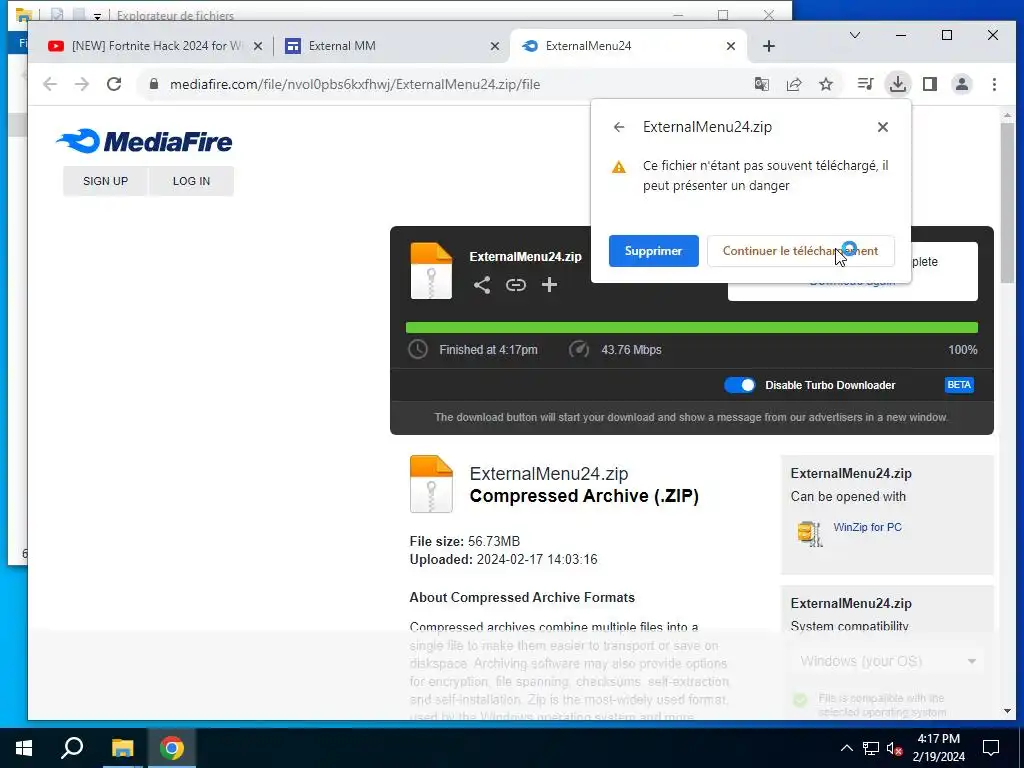The image size is (1024, 768).
Task: Click the SIGN UP button
Action: point(106,181)
